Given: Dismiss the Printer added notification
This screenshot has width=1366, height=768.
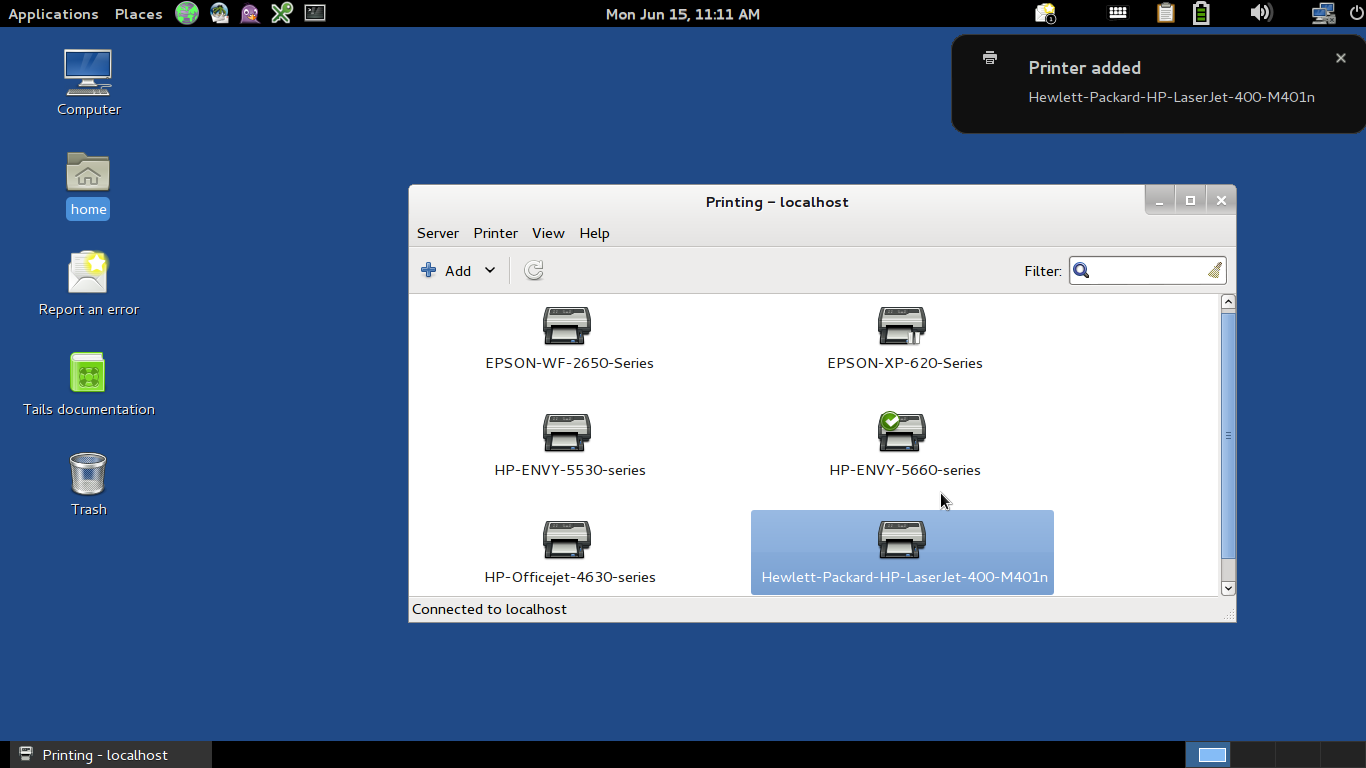Looking at the screenshot, I should (x=1341, y=58).
